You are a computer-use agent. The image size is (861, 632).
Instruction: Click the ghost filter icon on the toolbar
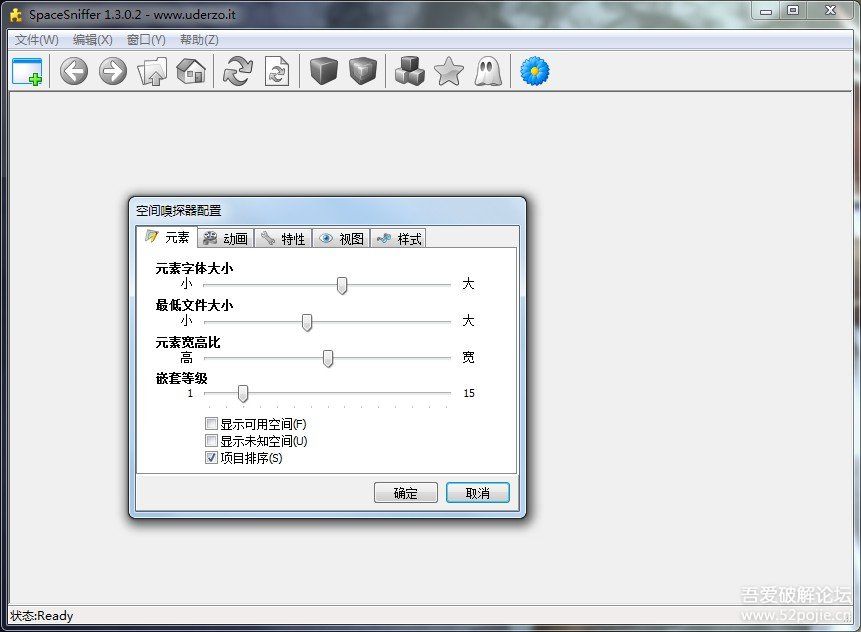coord(488,71)
